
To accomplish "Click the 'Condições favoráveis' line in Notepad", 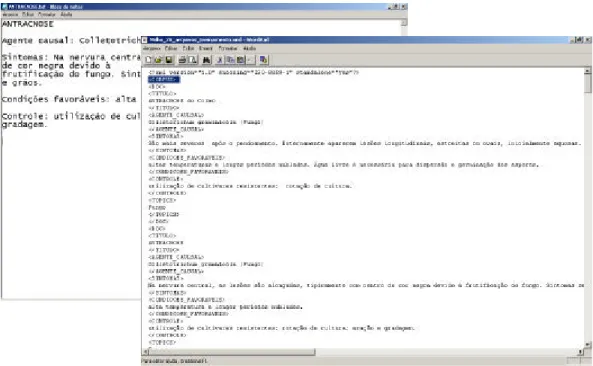I will pyautogui.click(x=69, y=99).
